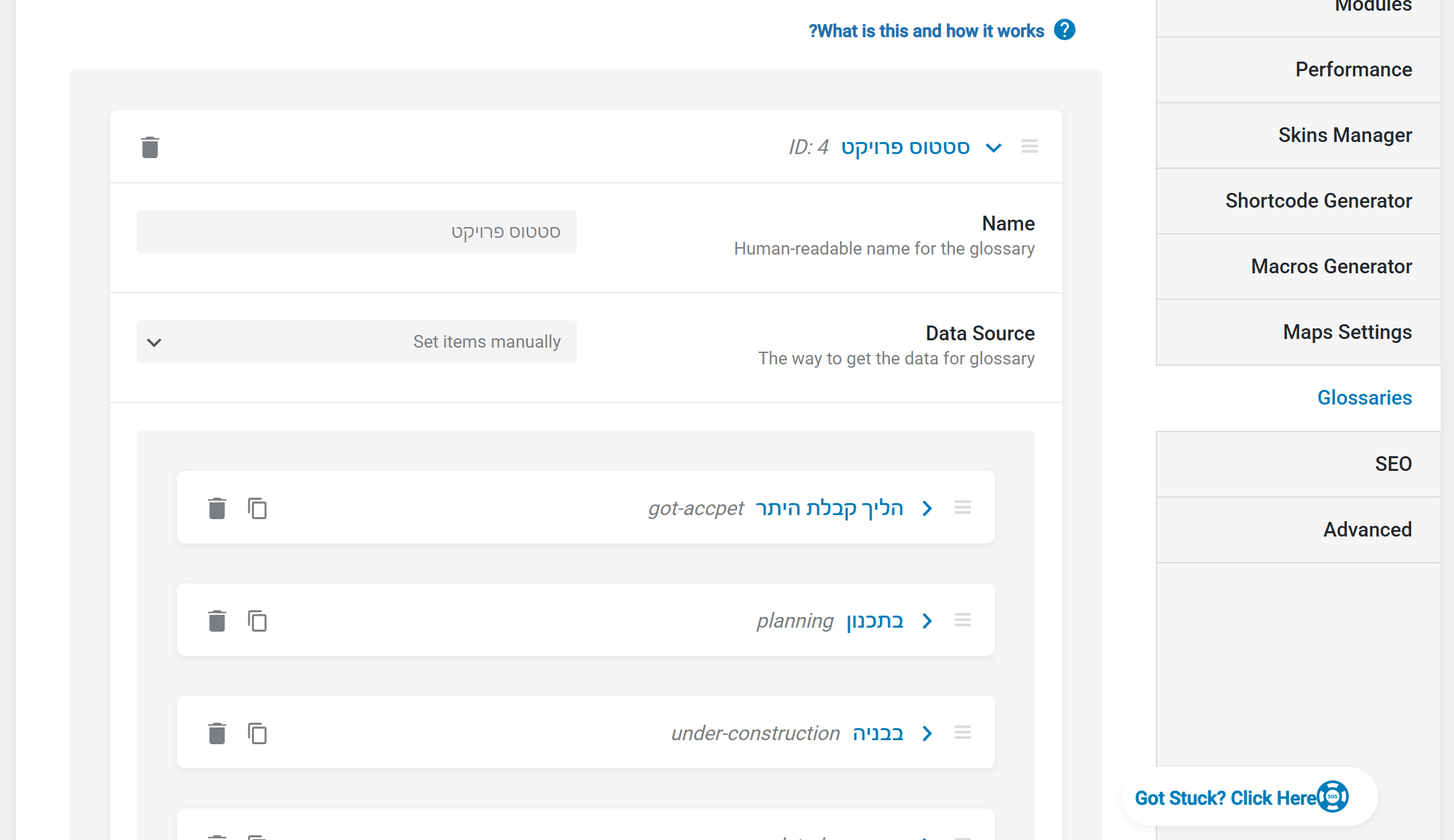
Task: Duplicate the under-construction glossary item
Action: pos(257,733)
